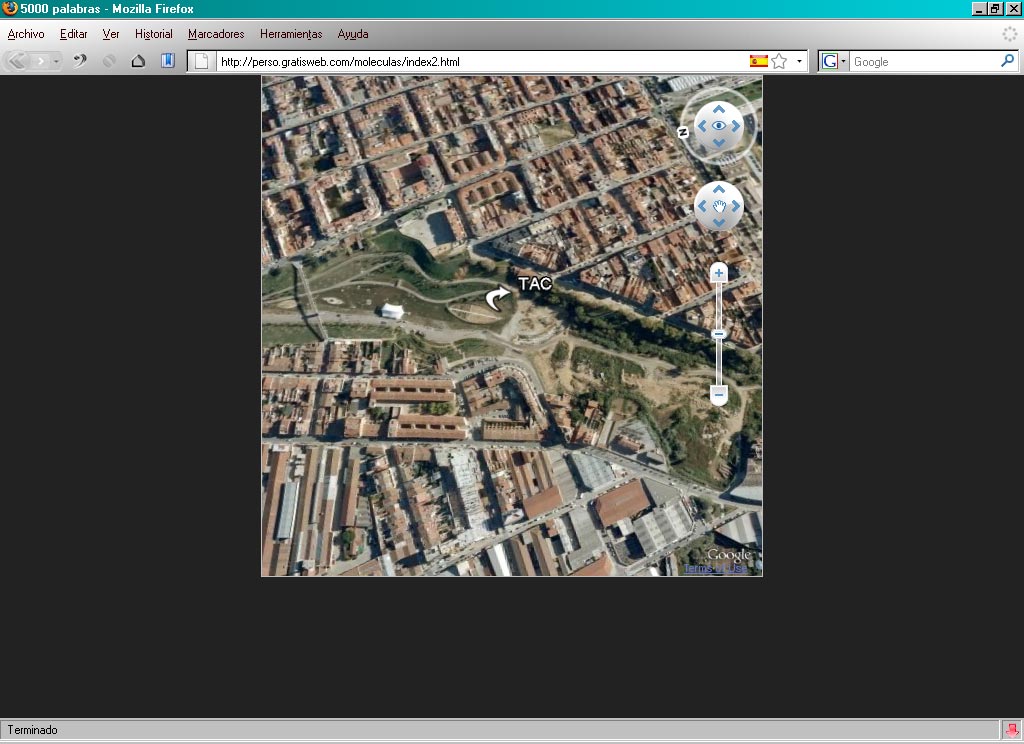Viewport: 1024px width, 744px height.
Task: Click the zoom slider handle
Action: (x=718, y=334)
